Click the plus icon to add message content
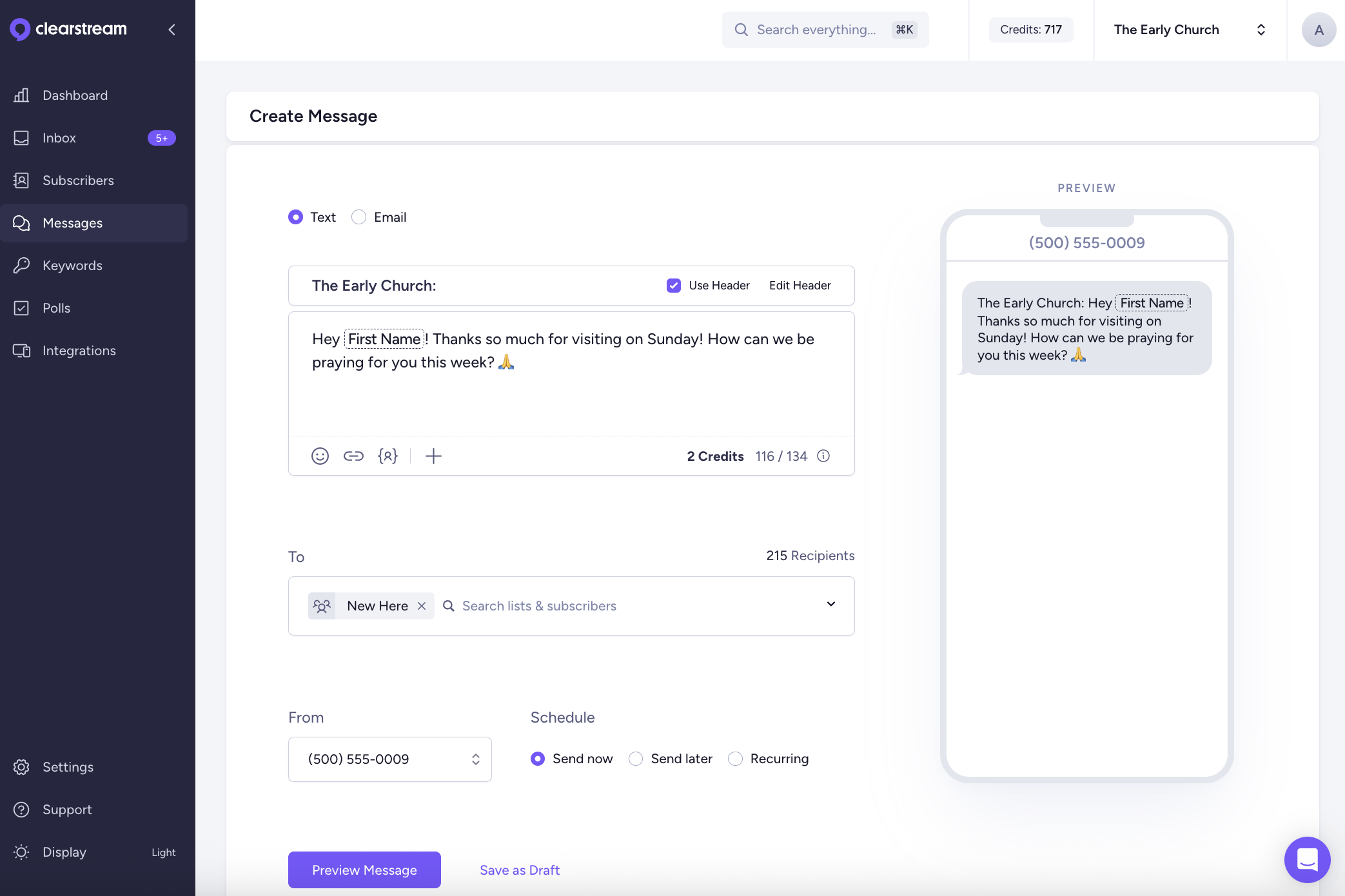The height and width of the screenshot is (896, 1345). click(x=433, y=456)
